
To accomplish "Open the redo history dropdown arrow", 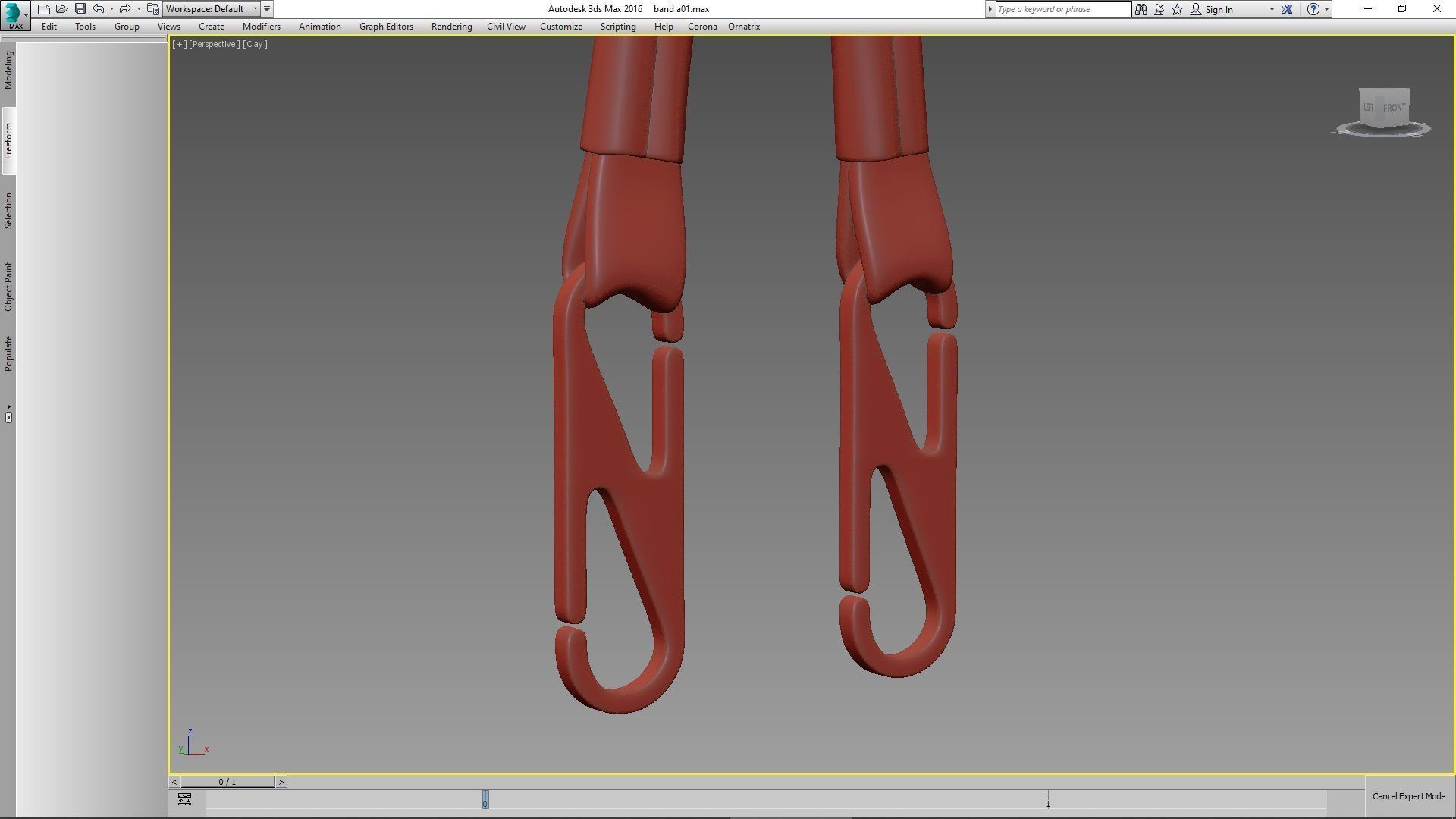I will pos(139,9).
